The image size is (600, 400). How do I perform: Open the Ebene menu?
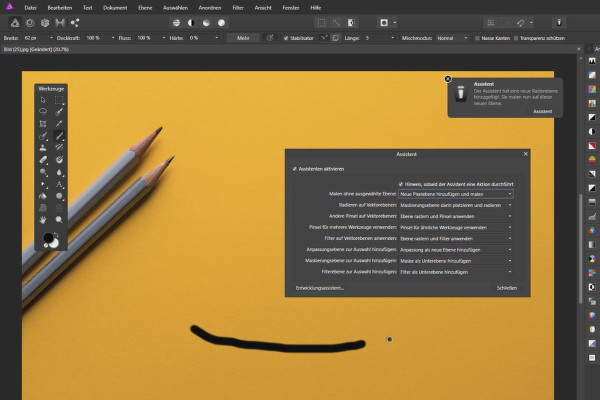(x=145, y=8)
